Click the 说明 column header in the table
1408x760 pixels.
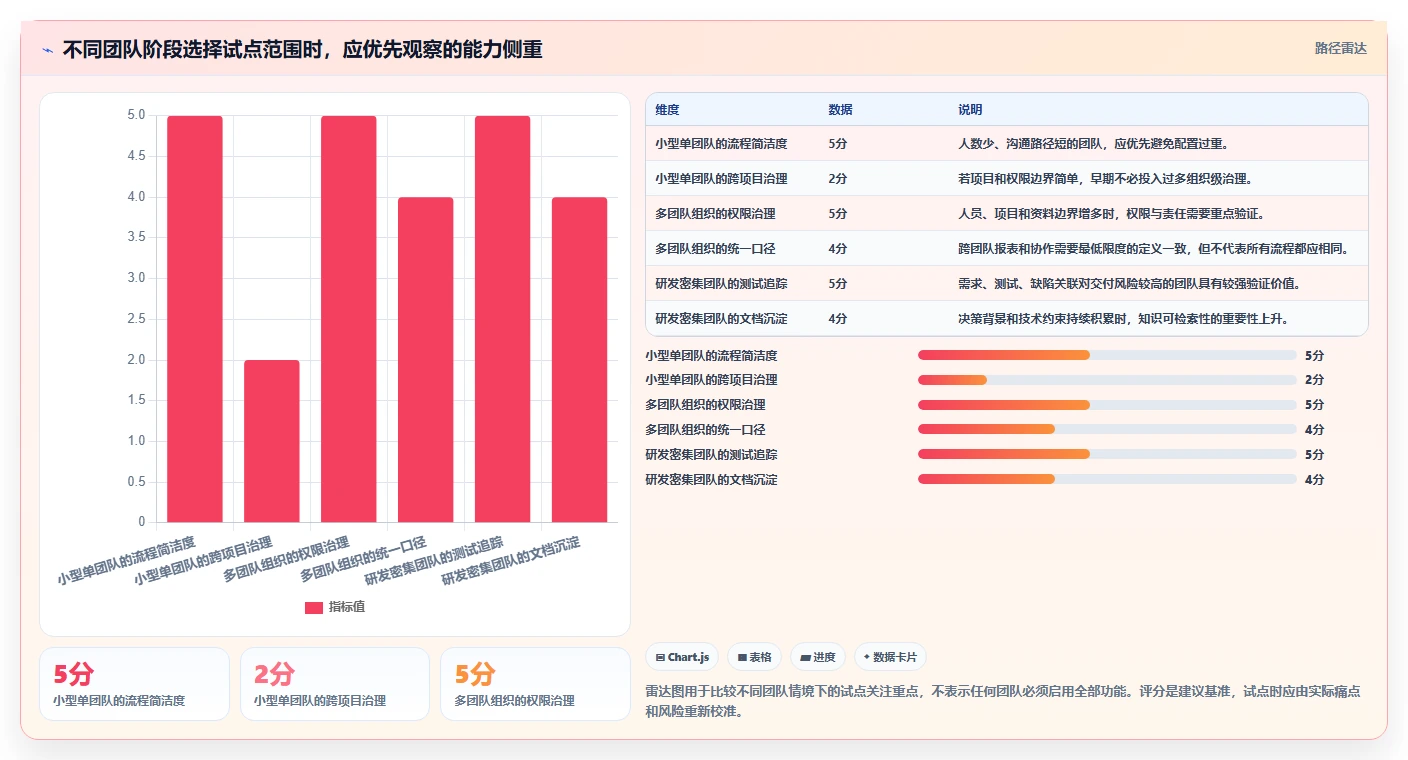pos(970,110)
